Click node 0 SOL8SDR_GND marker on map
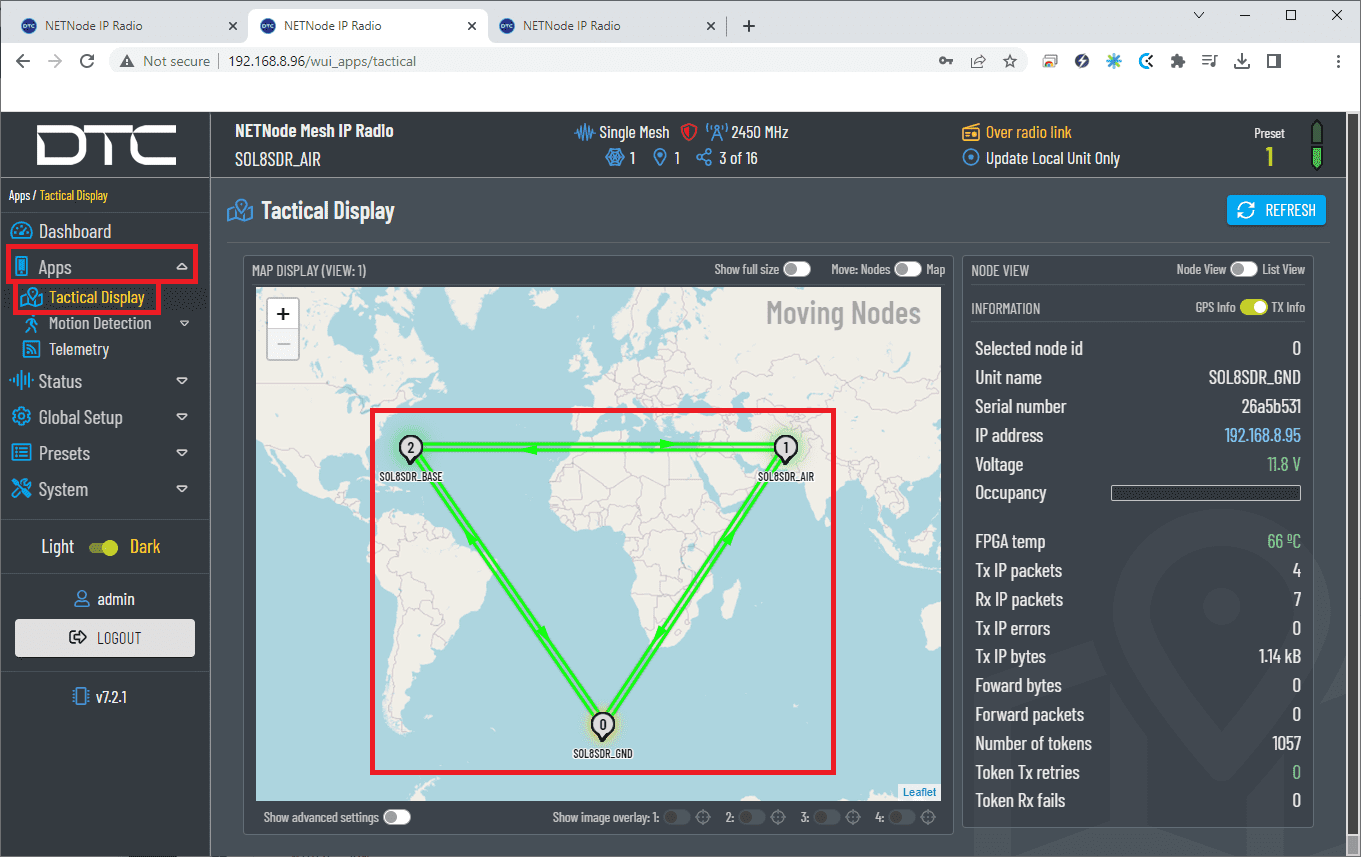The image size is (1361, 857). [x=602, y=724]
